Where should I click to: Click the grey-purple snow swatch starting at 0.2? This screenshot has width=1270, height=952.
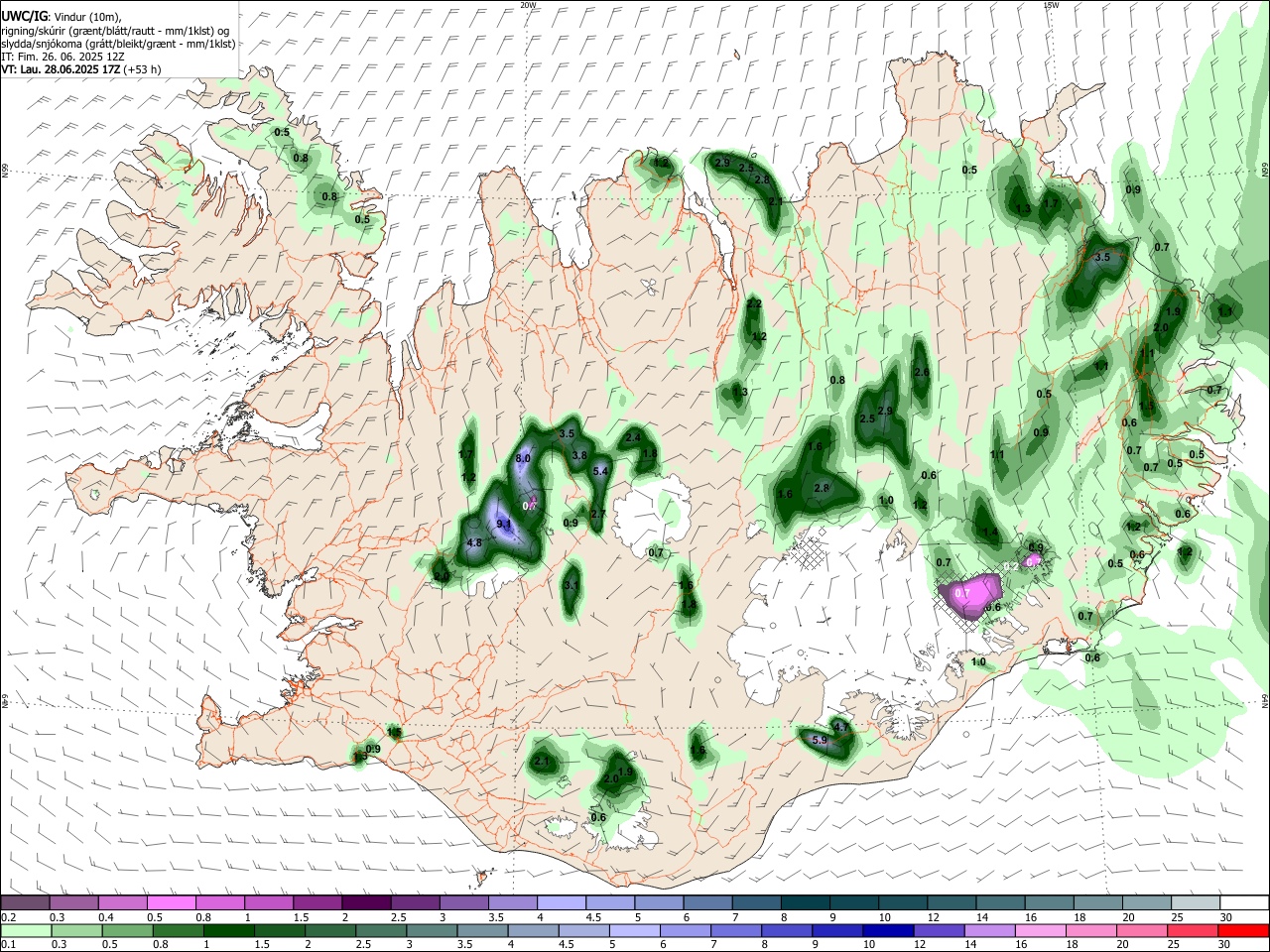tap(25, 903)
